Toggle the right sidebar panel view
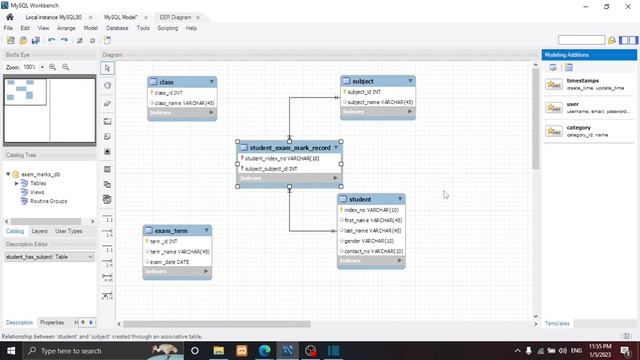This screenshot has width=640, height=360. pos(633,40)
